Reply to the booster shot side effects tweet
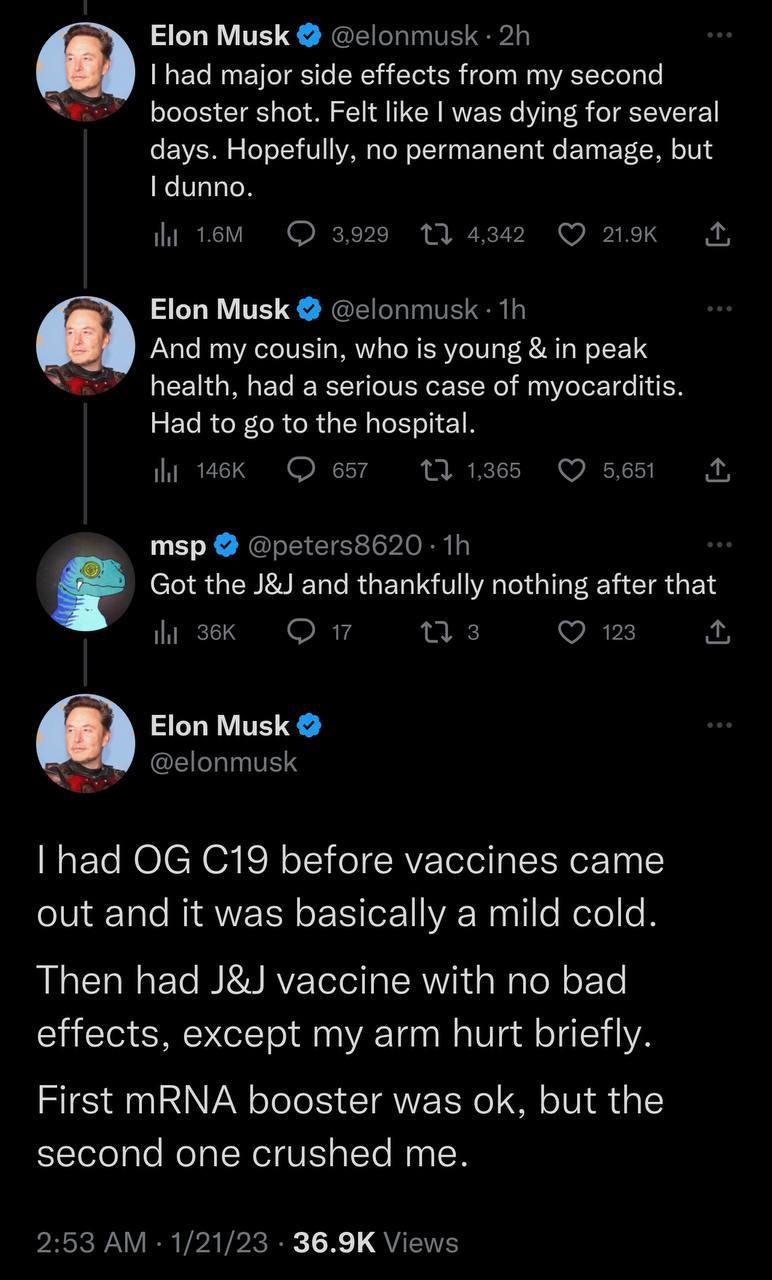 point(302,234)
